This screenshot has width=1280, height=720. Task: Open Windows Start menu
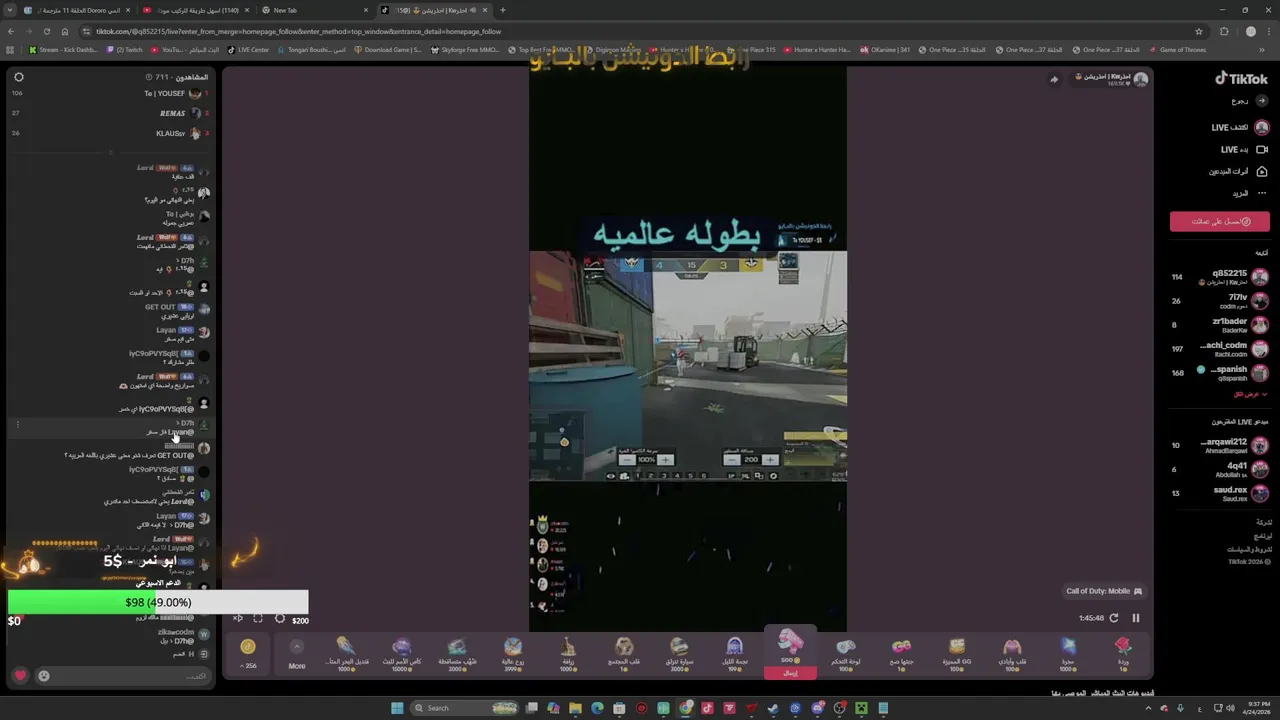(397, 708)
